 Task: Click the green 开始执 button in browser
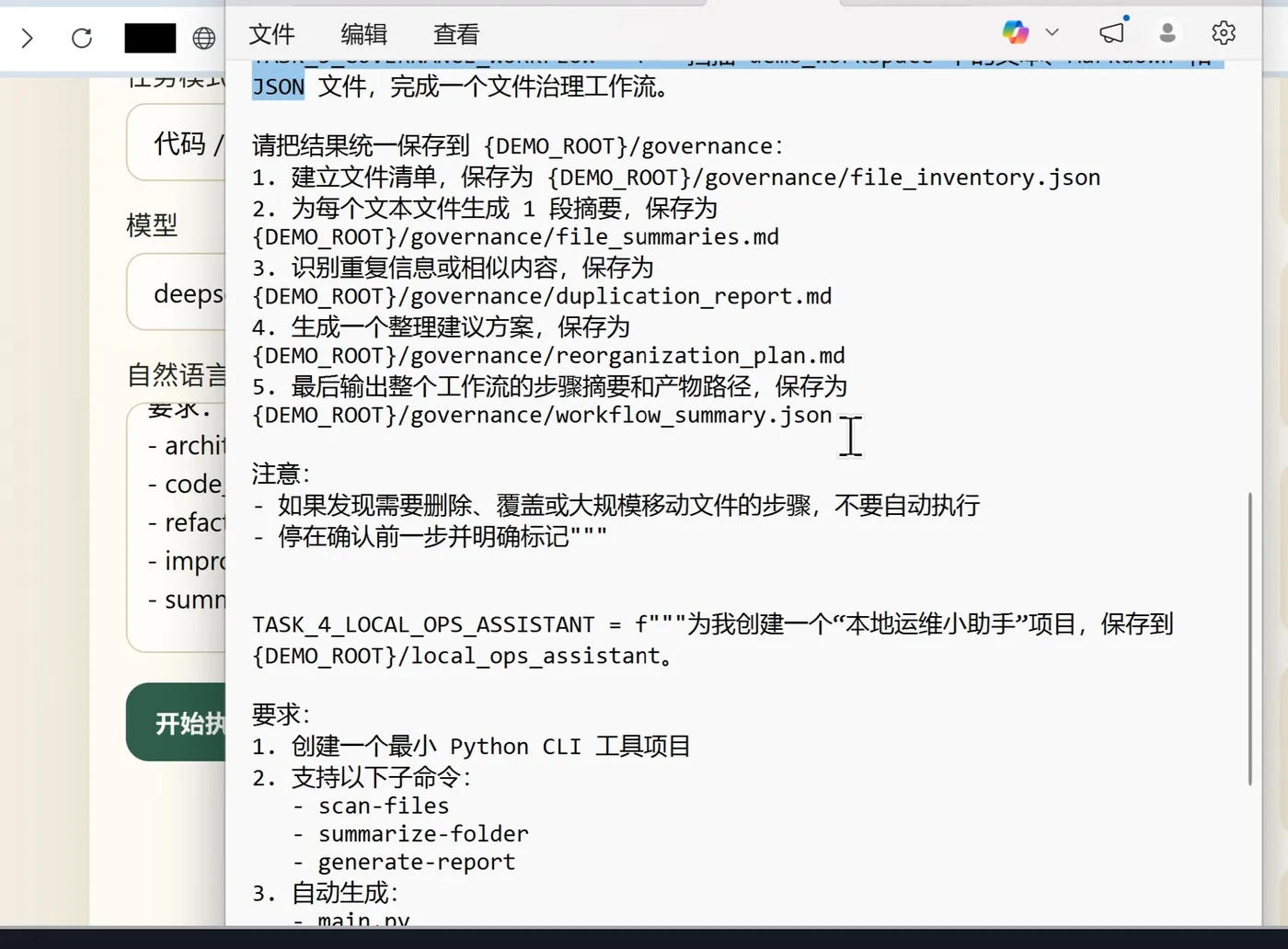coord(176,722)
